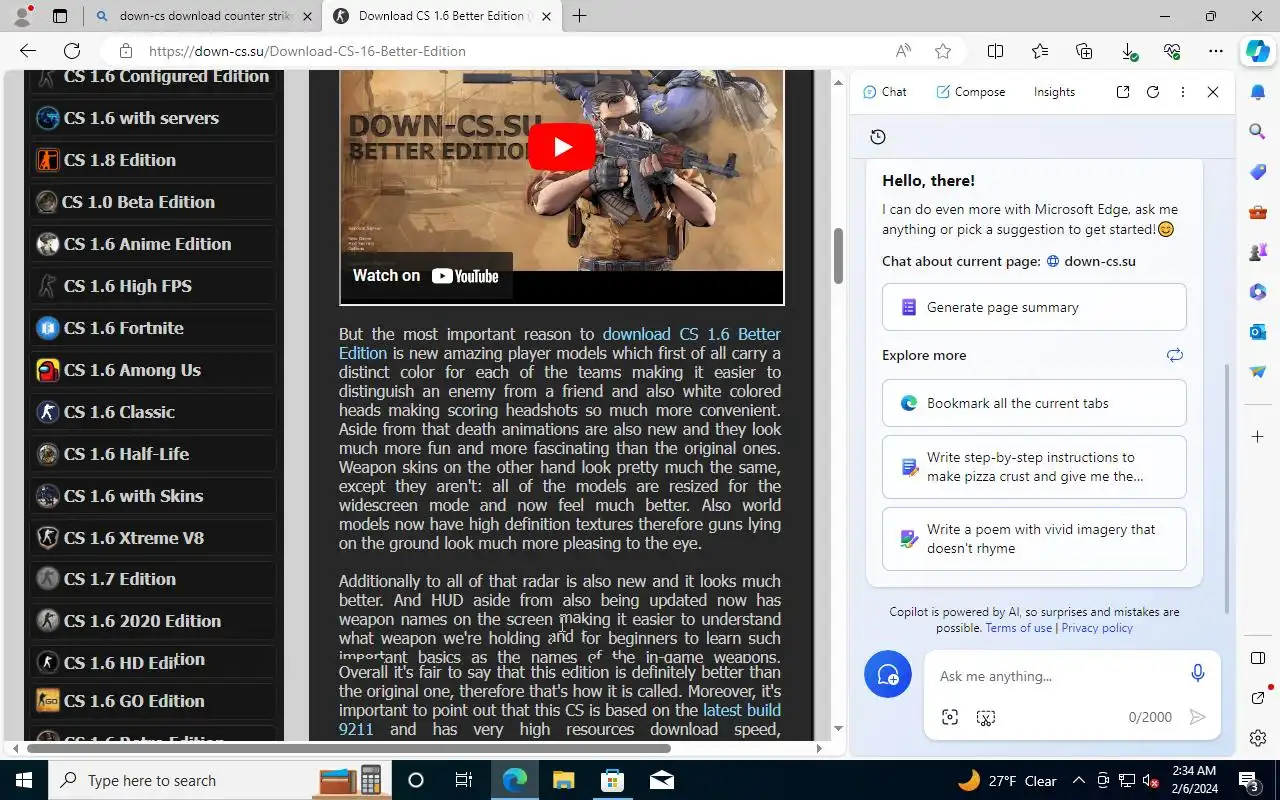Open sidebar settings gear
This screenshot has height=800, width=1280.
tap(1258, 738)
